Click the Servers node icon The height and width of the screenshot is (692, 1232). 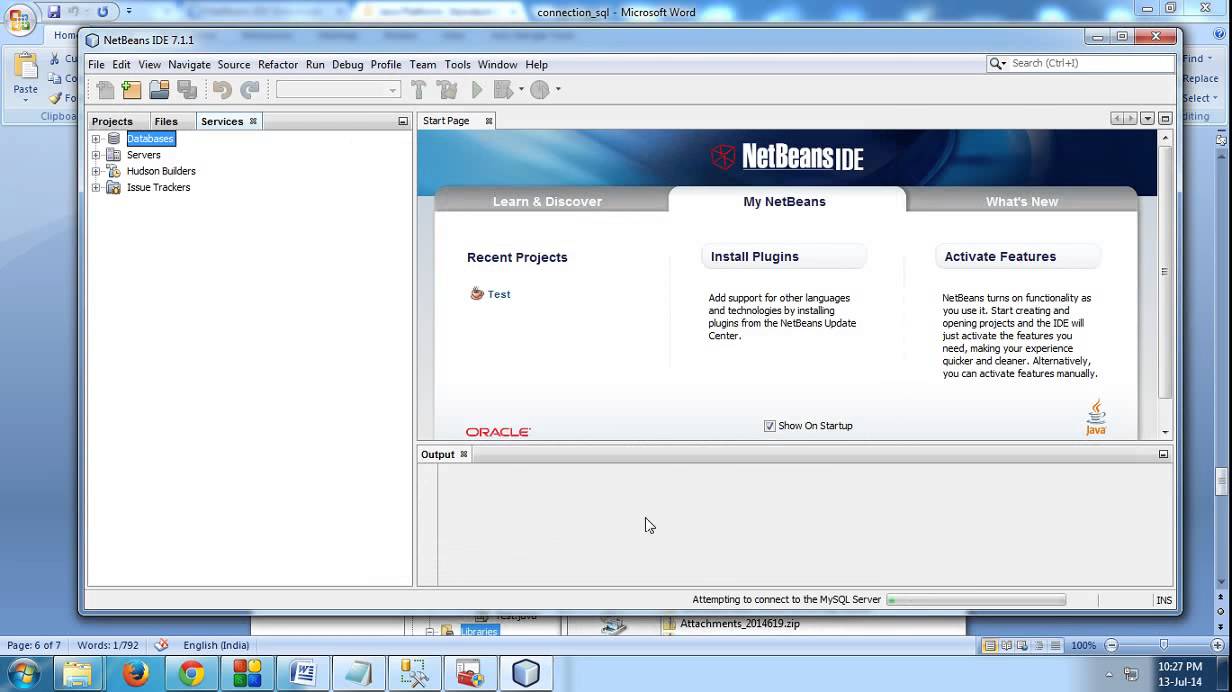click(114, 155)
